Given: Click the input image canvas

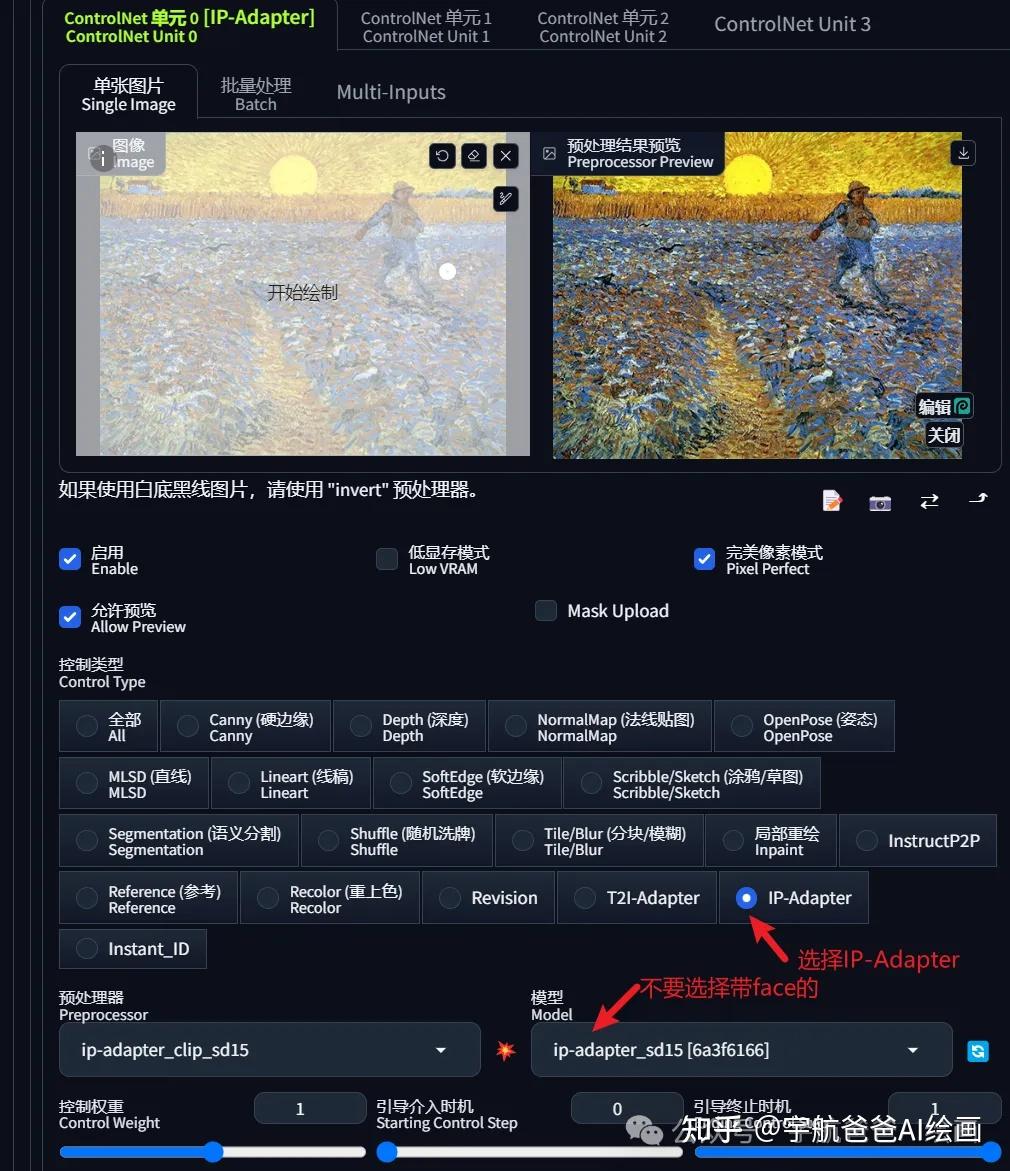Looking at the screenshot, I should (303, 293).
